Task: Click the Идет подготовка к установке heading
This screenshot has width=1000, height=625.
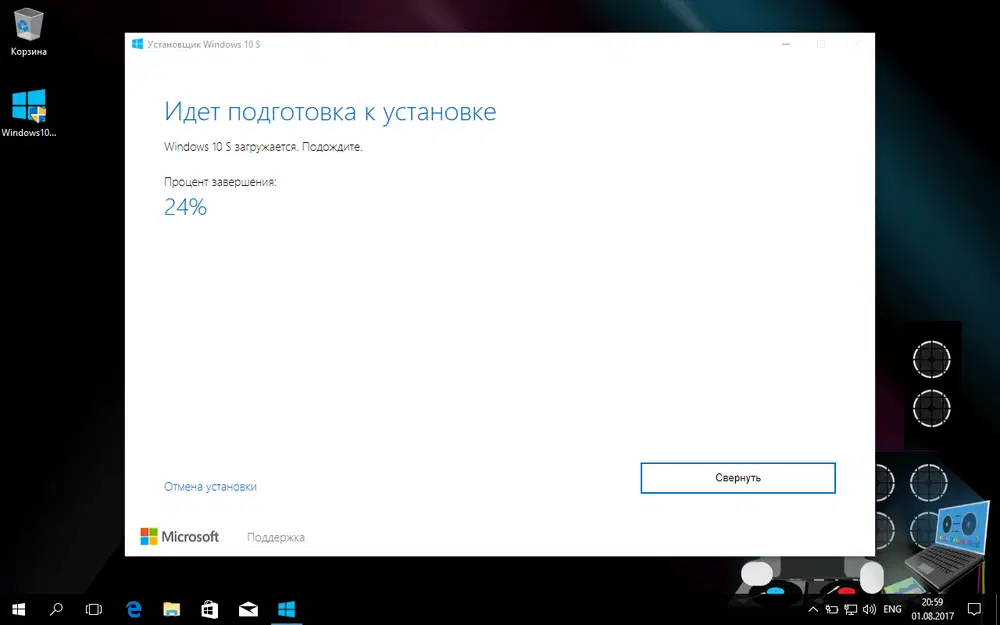Action: [330, 112]
